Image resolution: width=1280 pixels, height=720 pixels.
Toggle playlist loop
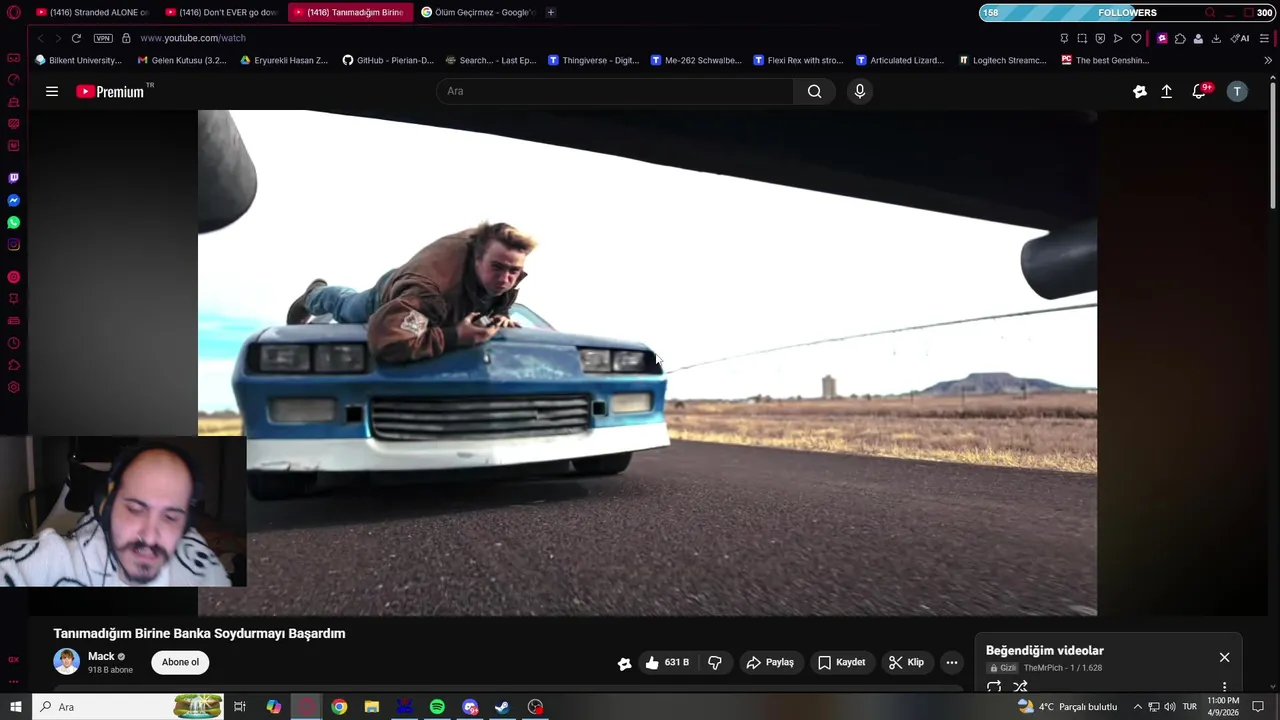click(994, 686)
